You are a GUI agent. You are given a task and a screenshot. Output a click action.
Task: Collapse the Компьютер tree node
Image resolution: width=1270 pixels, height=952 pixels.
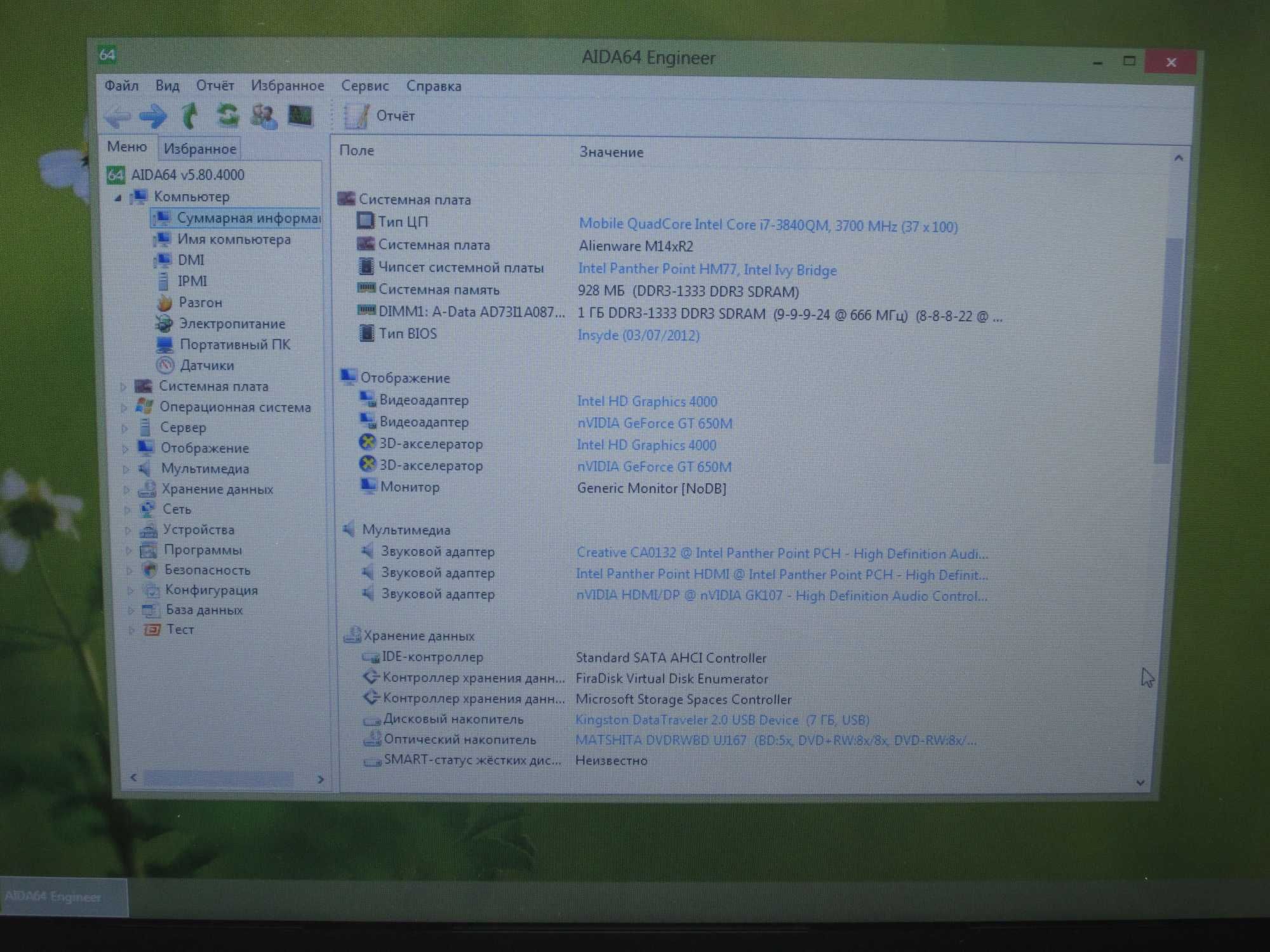117,197
